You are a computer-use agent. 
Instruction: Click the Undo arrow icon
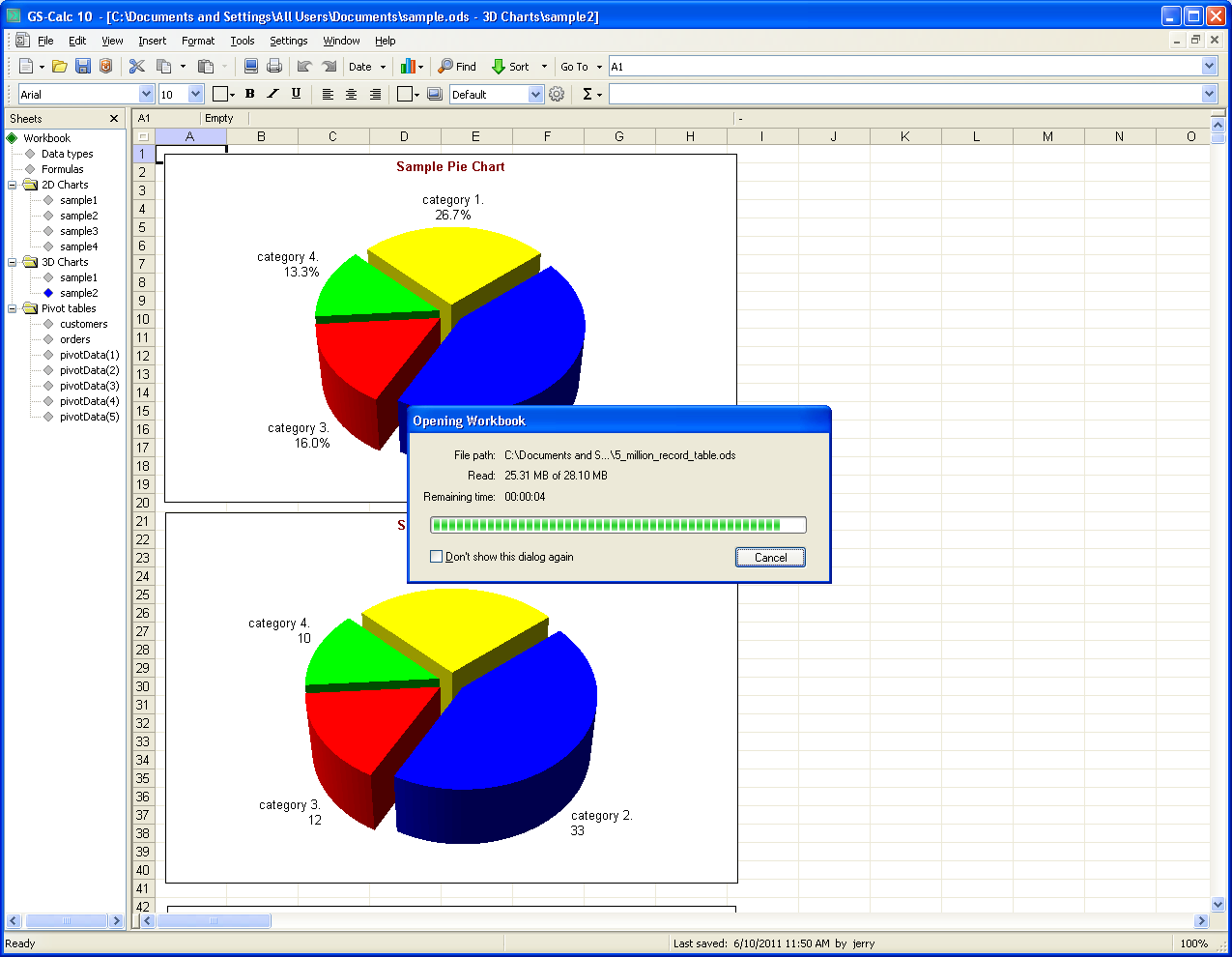tap(304, 67)
